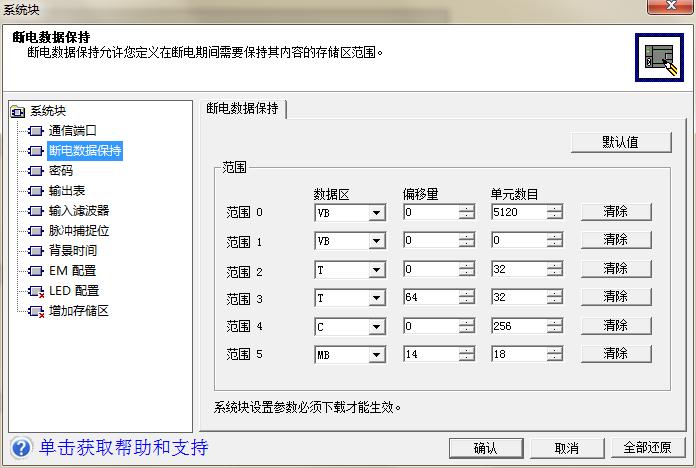Click the 单击获取帮助和支持 help link

(123, 446)
